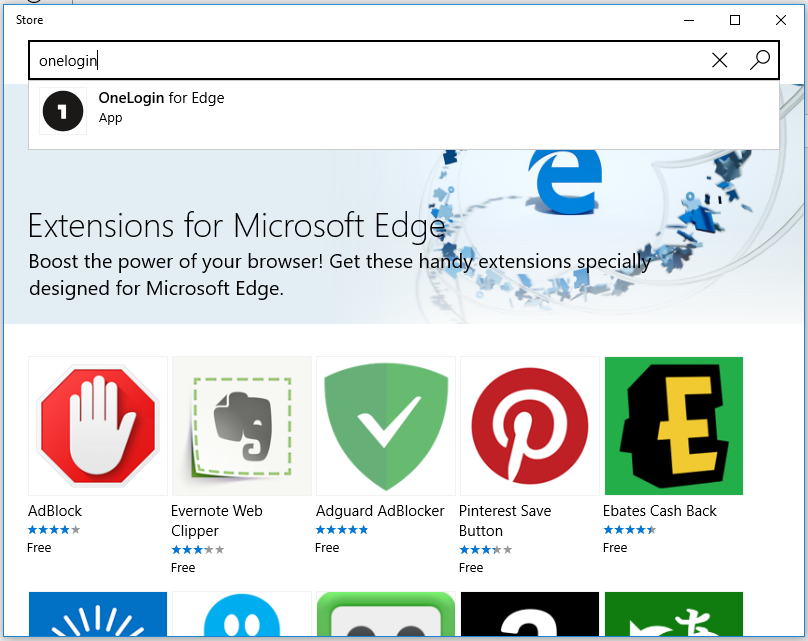808x641 pixels.
Task: Click the magnifying glass search icon
Action: click(760, 60)
